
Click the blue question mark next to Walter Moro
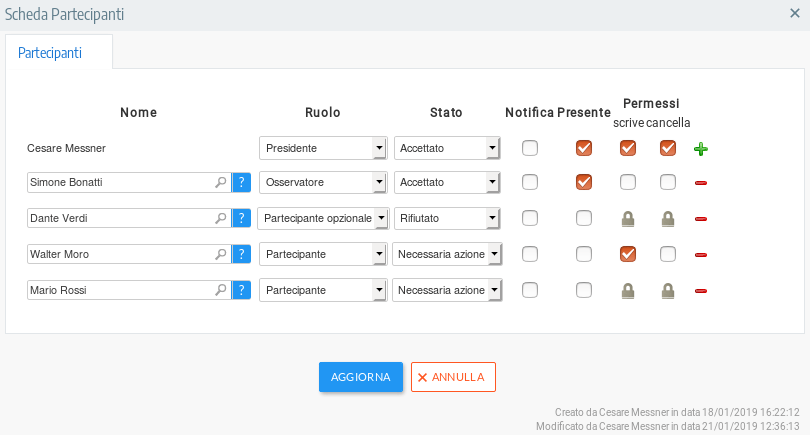click(241, 254)
